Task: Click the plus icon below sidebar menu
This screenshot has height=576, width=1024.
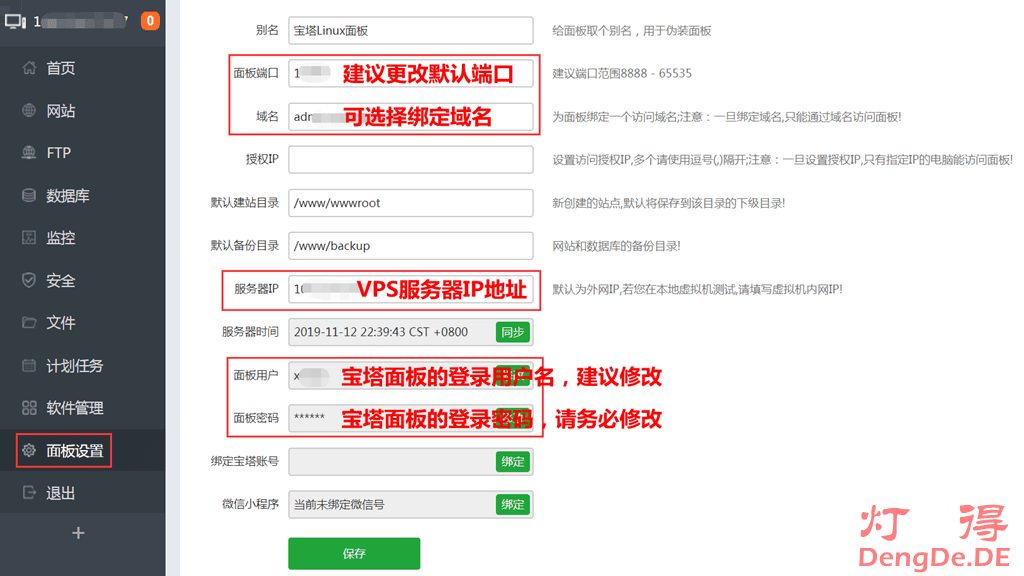Action: pos(79,533)
